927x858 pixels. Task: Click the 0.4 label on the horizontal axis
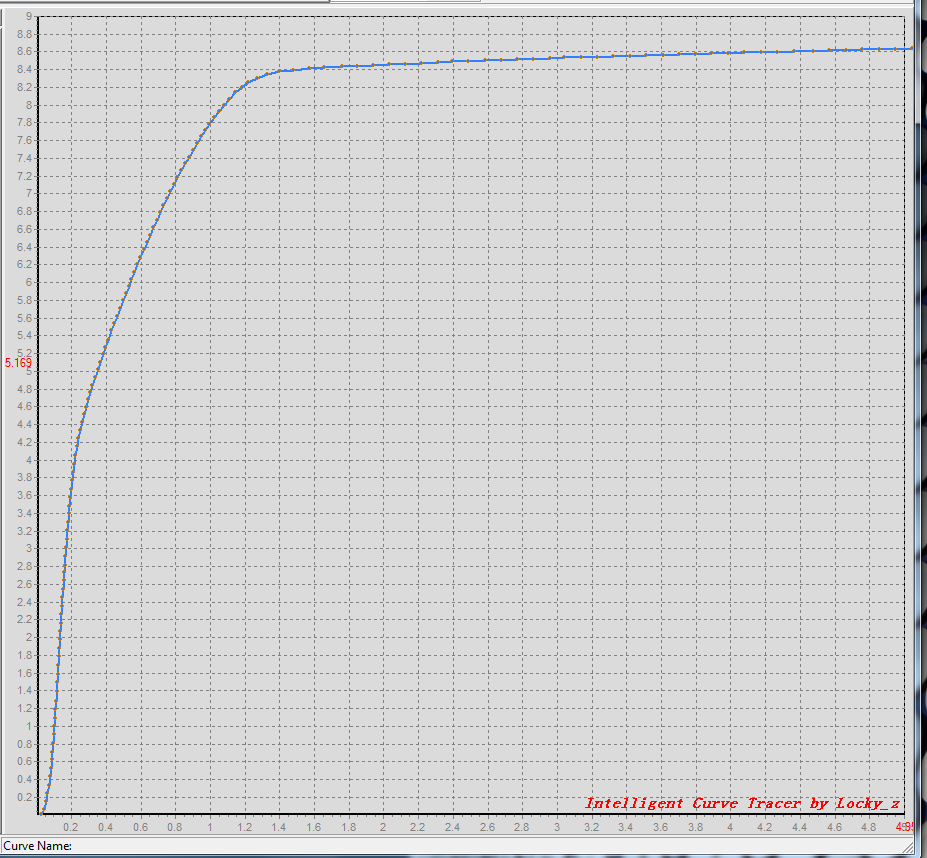(105, 827)
